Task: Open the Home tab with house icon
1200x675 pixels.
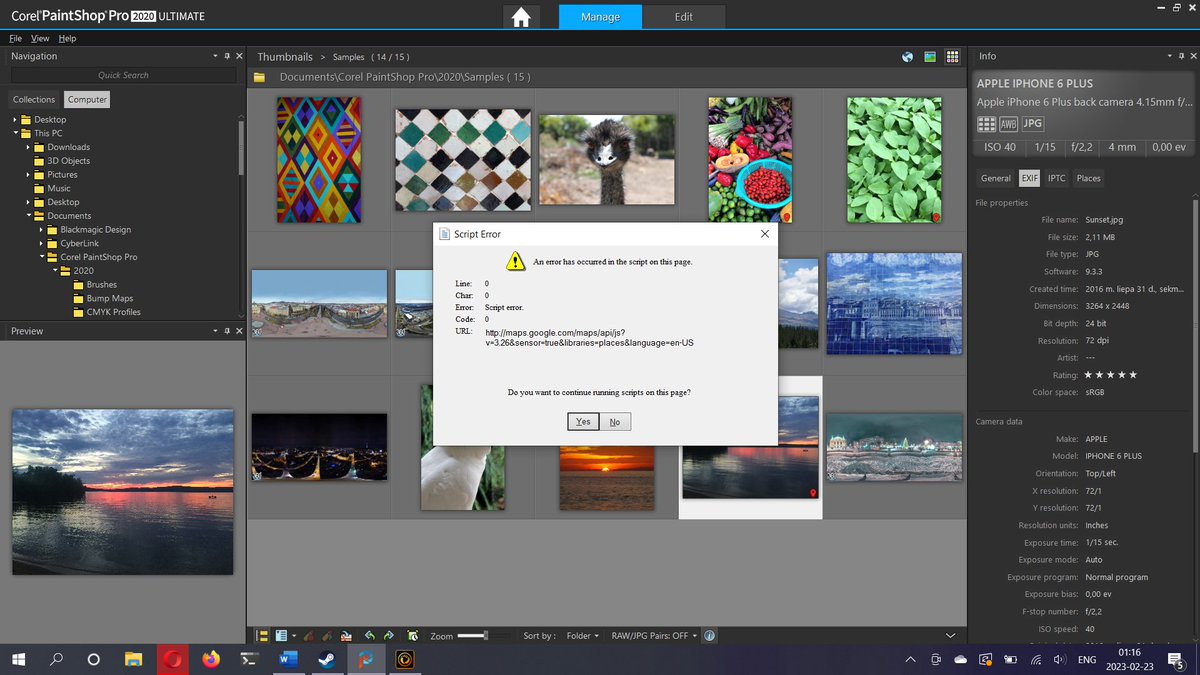Action: (519, 17)
